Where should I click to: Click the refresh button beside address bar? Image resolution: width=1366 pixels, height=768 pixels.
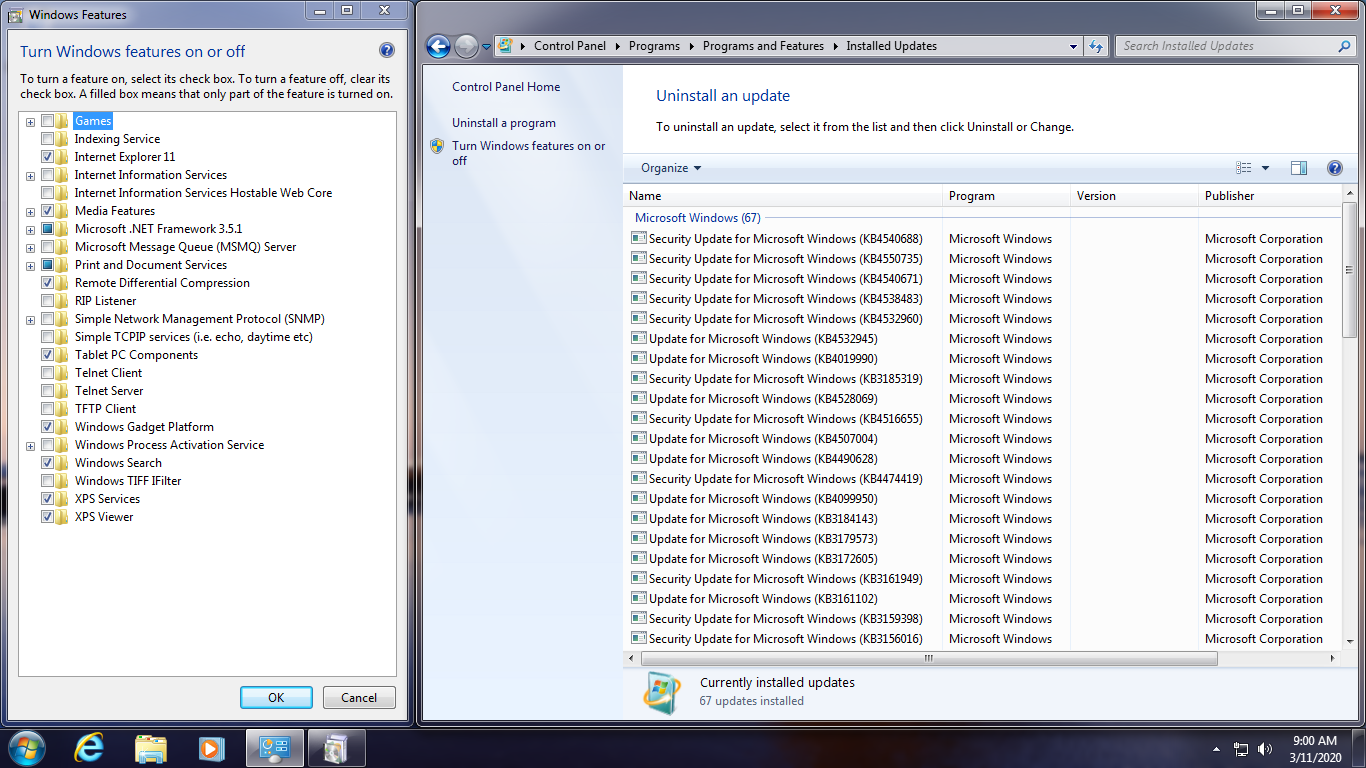tap(1096, 46)
